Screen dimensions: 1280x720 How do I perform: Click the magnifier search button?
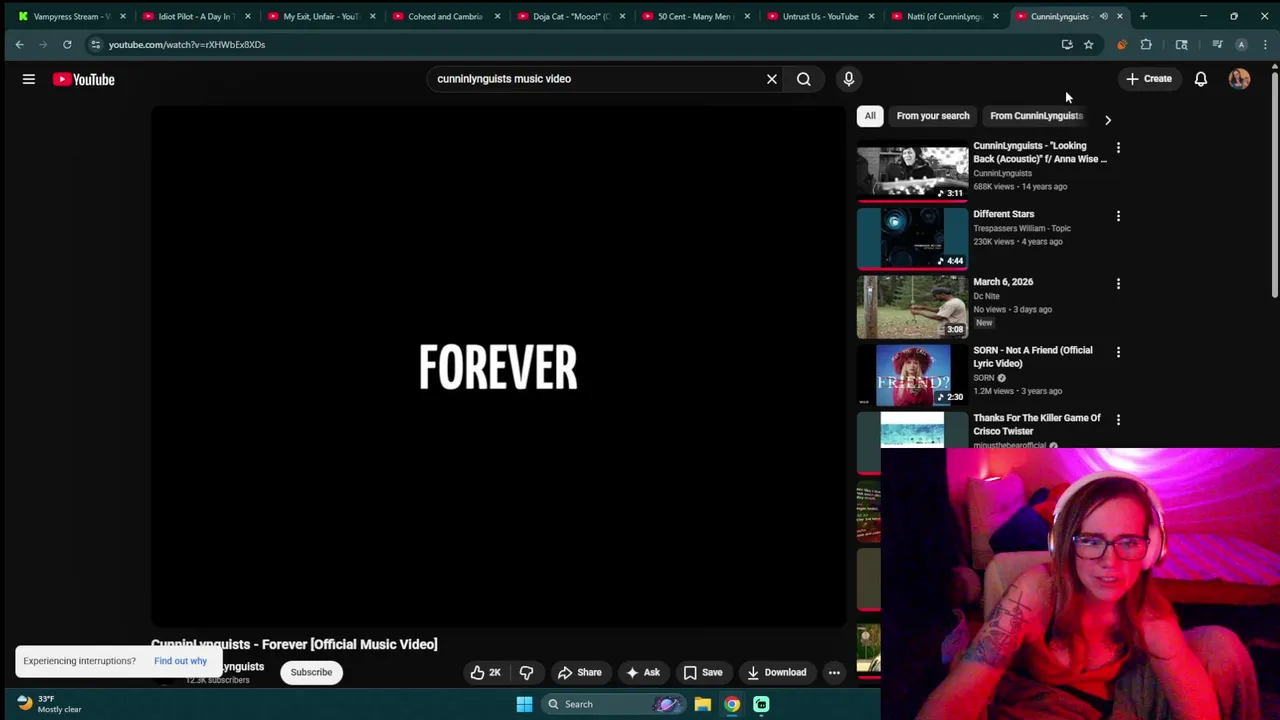pos(804,79)
